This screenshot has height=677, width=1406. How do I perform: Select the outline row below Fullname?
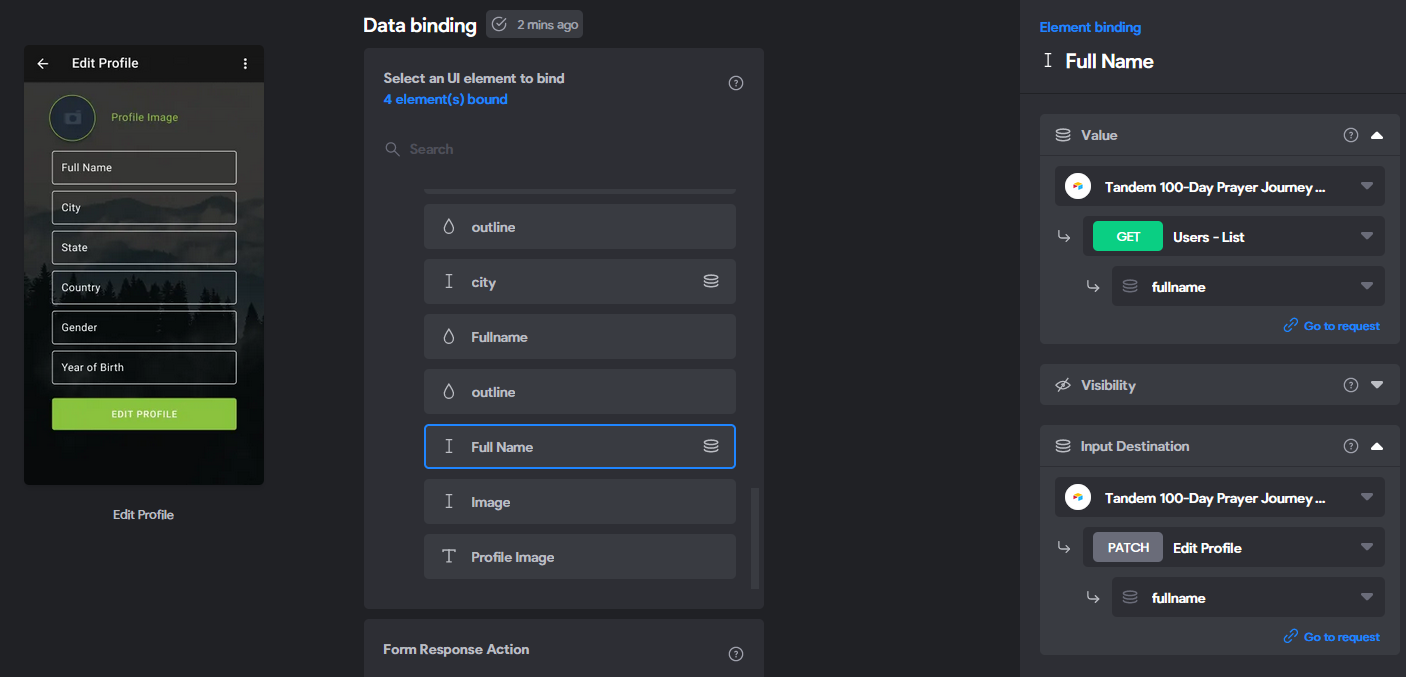point(580,392)
